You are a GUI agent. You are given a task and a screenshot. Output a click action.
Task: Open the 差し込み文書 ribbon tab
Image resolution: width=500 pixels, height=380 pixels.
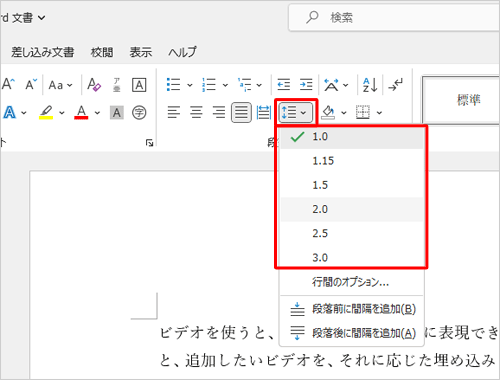click(43, 52)
